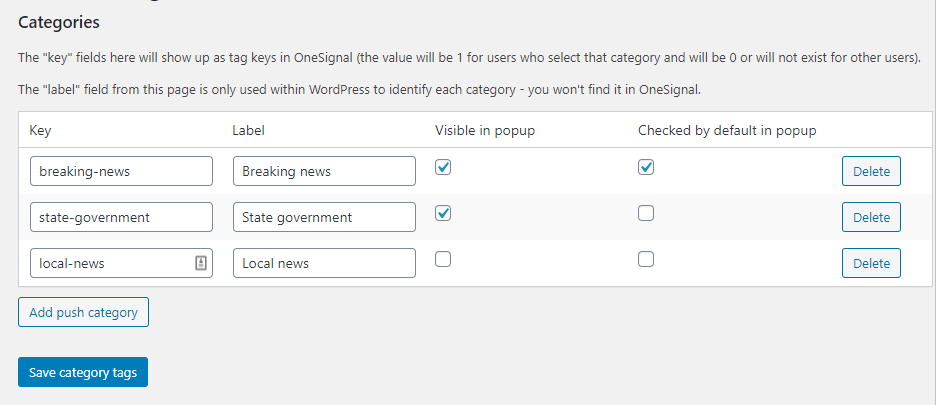
Task: Enable Checked by default for state-government
Action: [x=646, y=213]
